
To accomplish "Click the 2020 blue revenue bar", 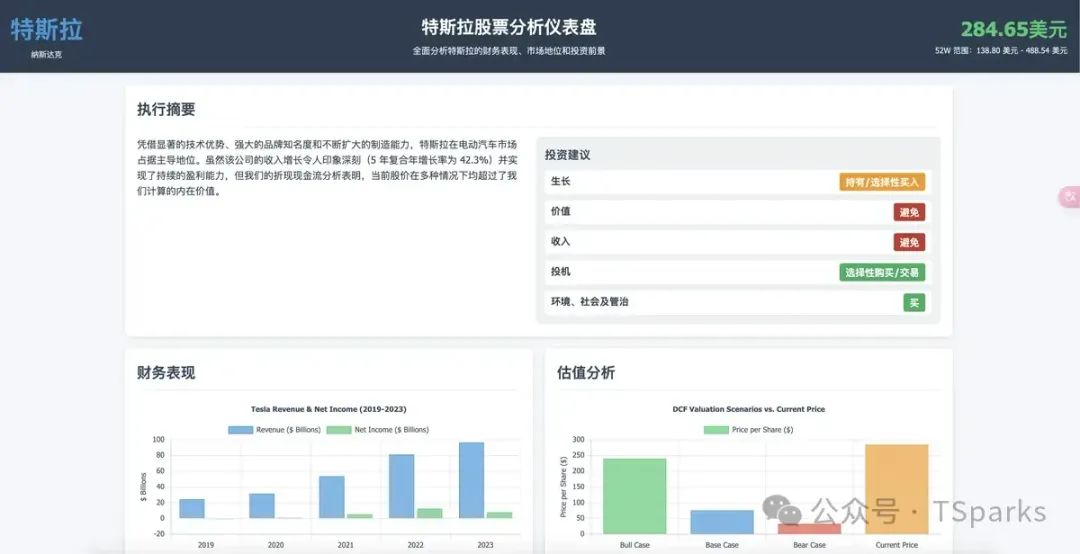I will (x=262, y=506).
